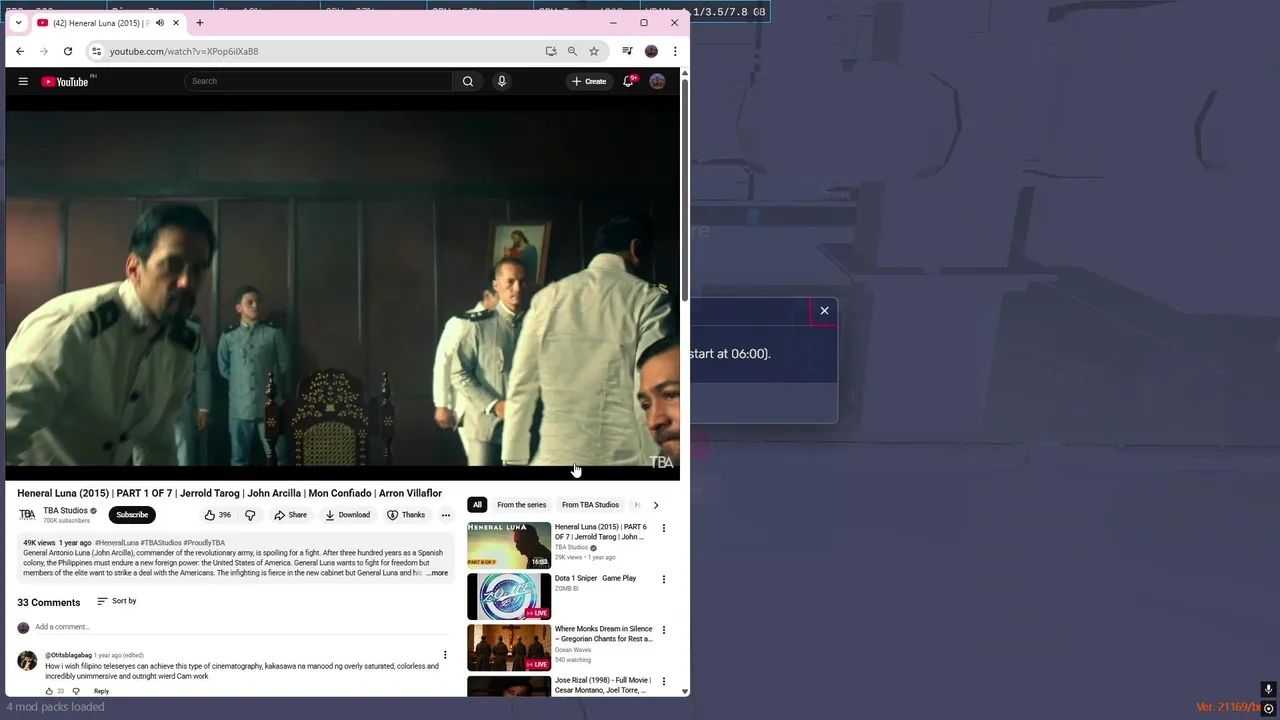
Task: Close the dialog in the background game window
Action: coord(825,311)
